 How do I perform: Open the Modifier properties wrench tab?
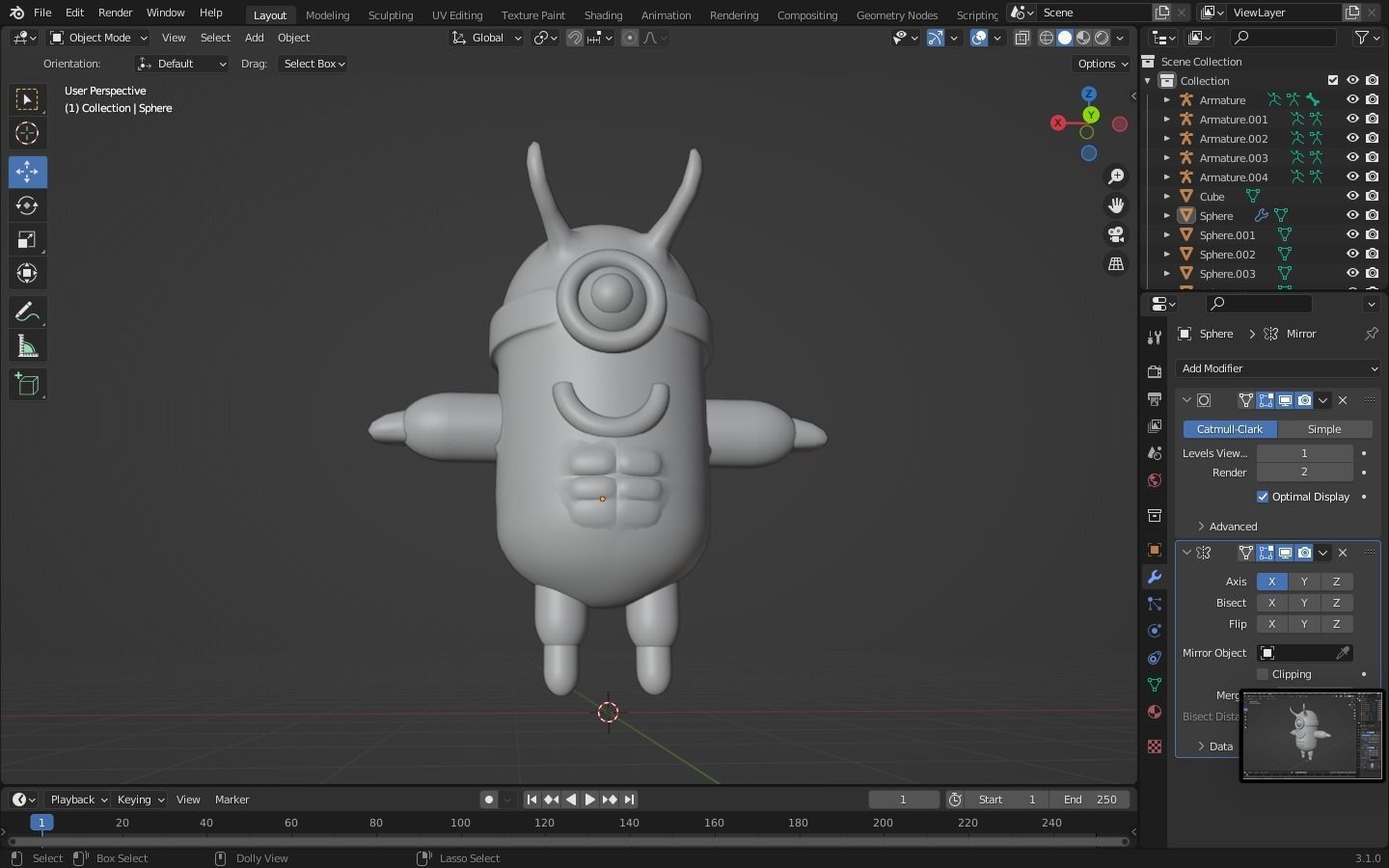pyautogui.click(x=1154, y=577)
